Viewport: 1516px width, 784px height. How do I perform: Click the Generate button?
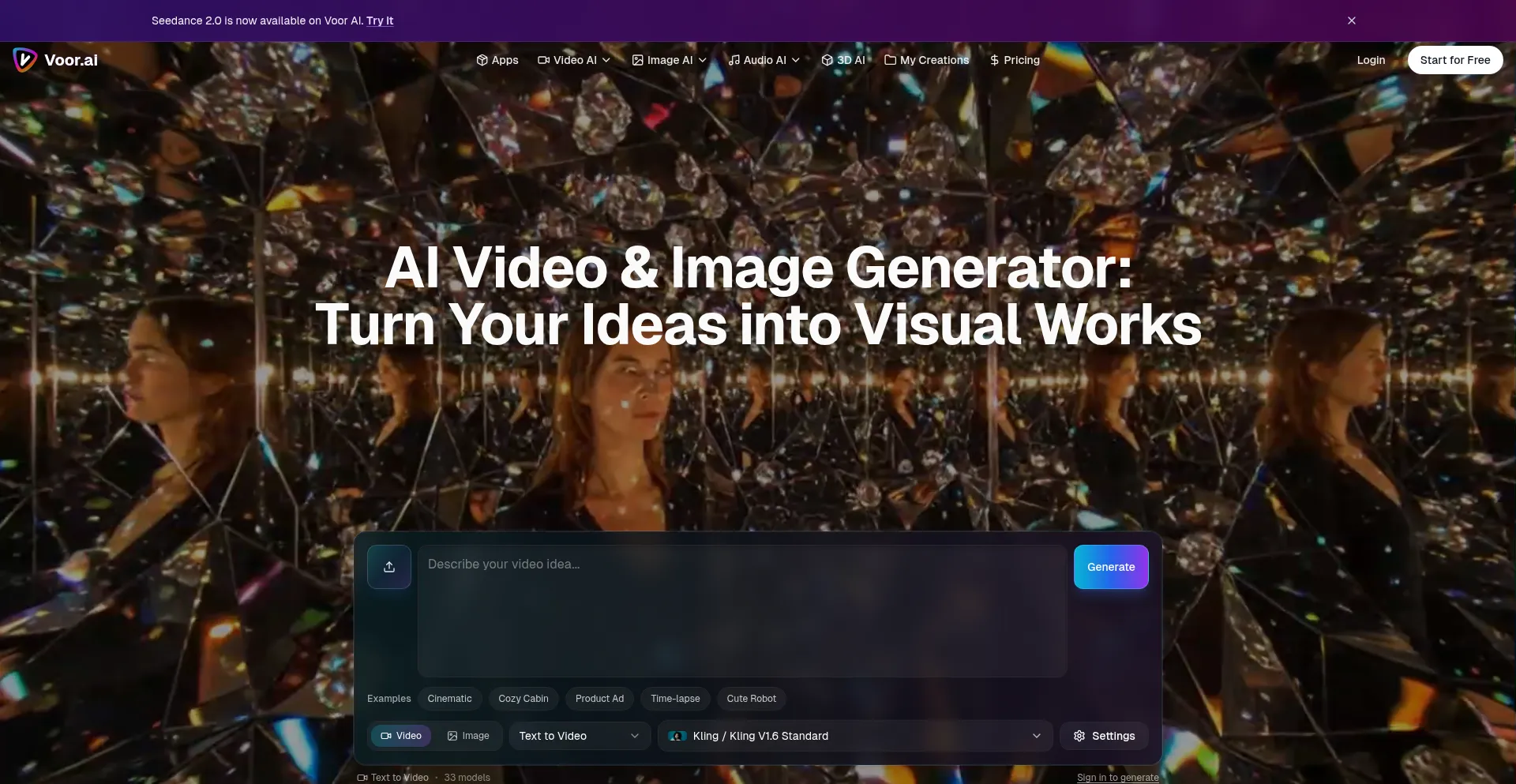[x=1111, y=567]
